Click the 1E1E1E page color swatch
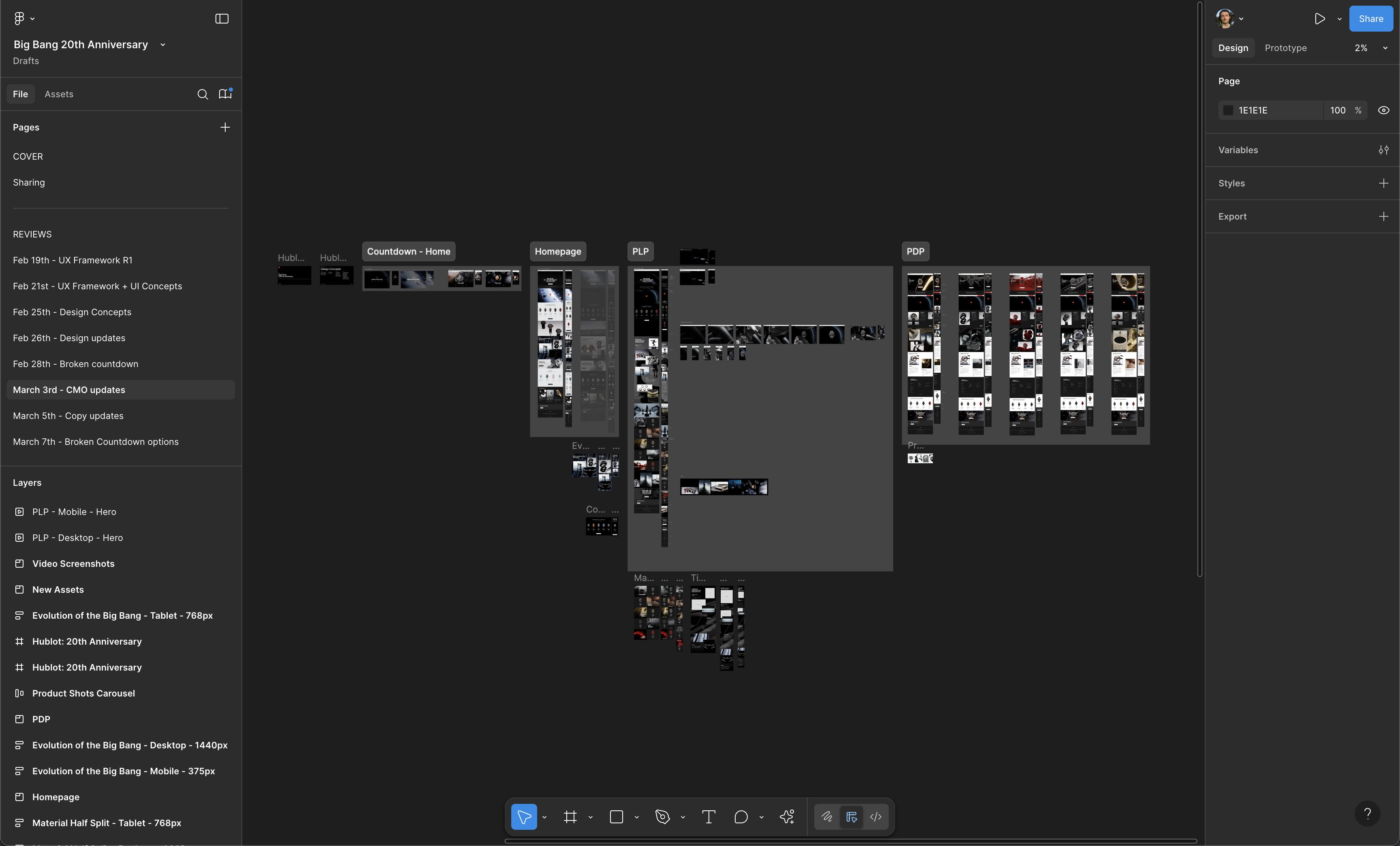This screenshot has height=846, width=1400. (x=1228, y=110)
